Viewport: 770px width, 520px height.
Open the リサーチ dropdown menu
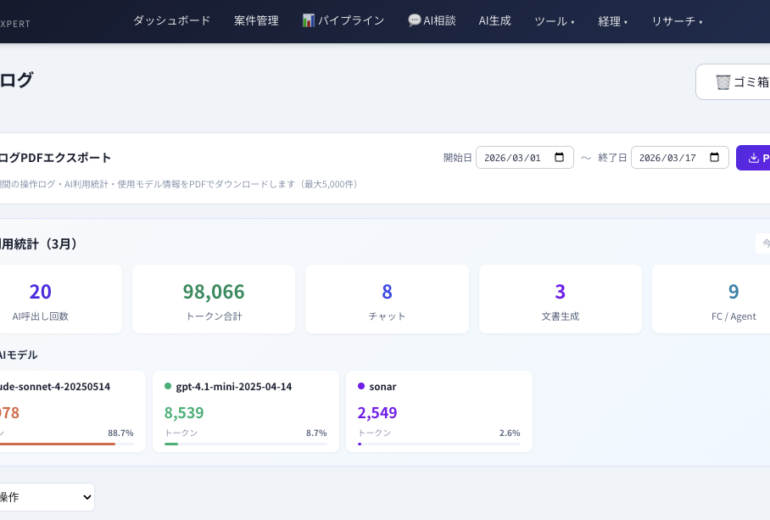(x=677, y=21)
